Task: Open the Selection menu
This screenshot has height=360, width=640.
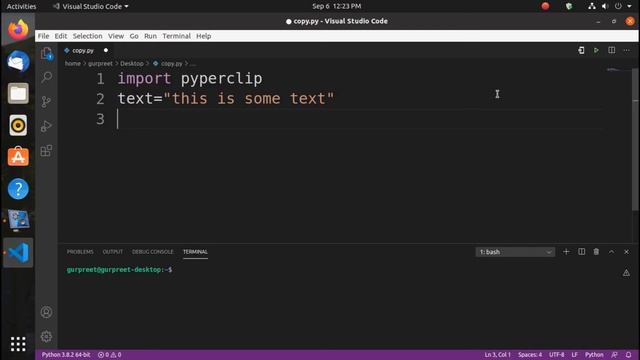Action: (x=87, y=36)
